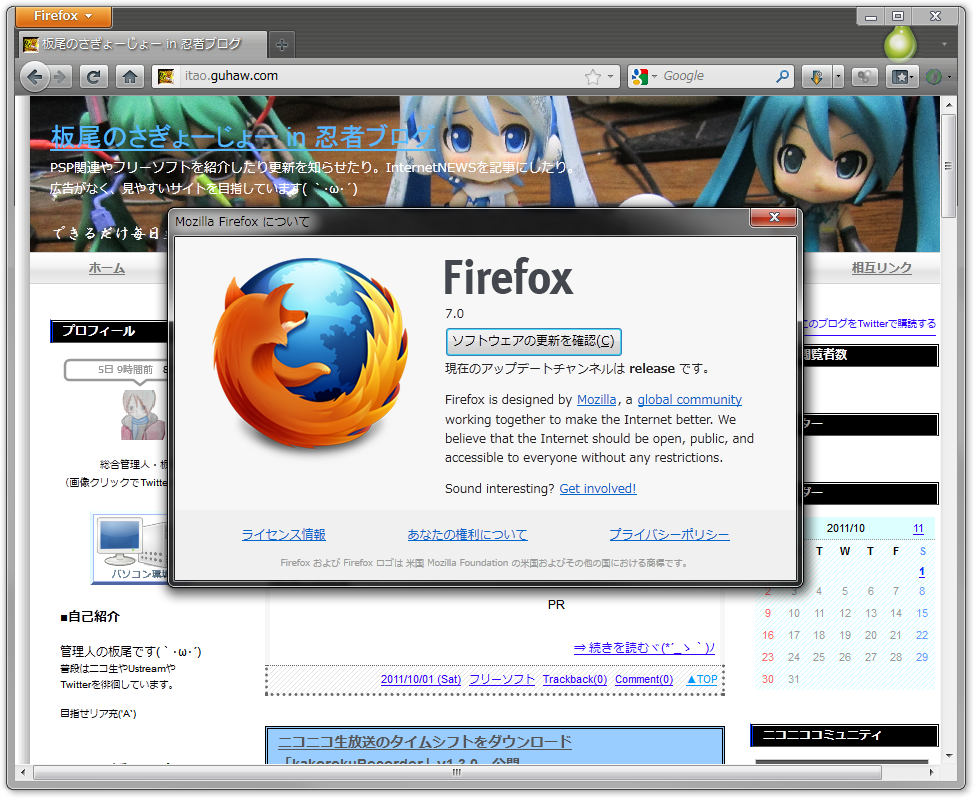Click the 7.0 version text
Viewport: 974px width, 798px height.
tap(454, 314)
